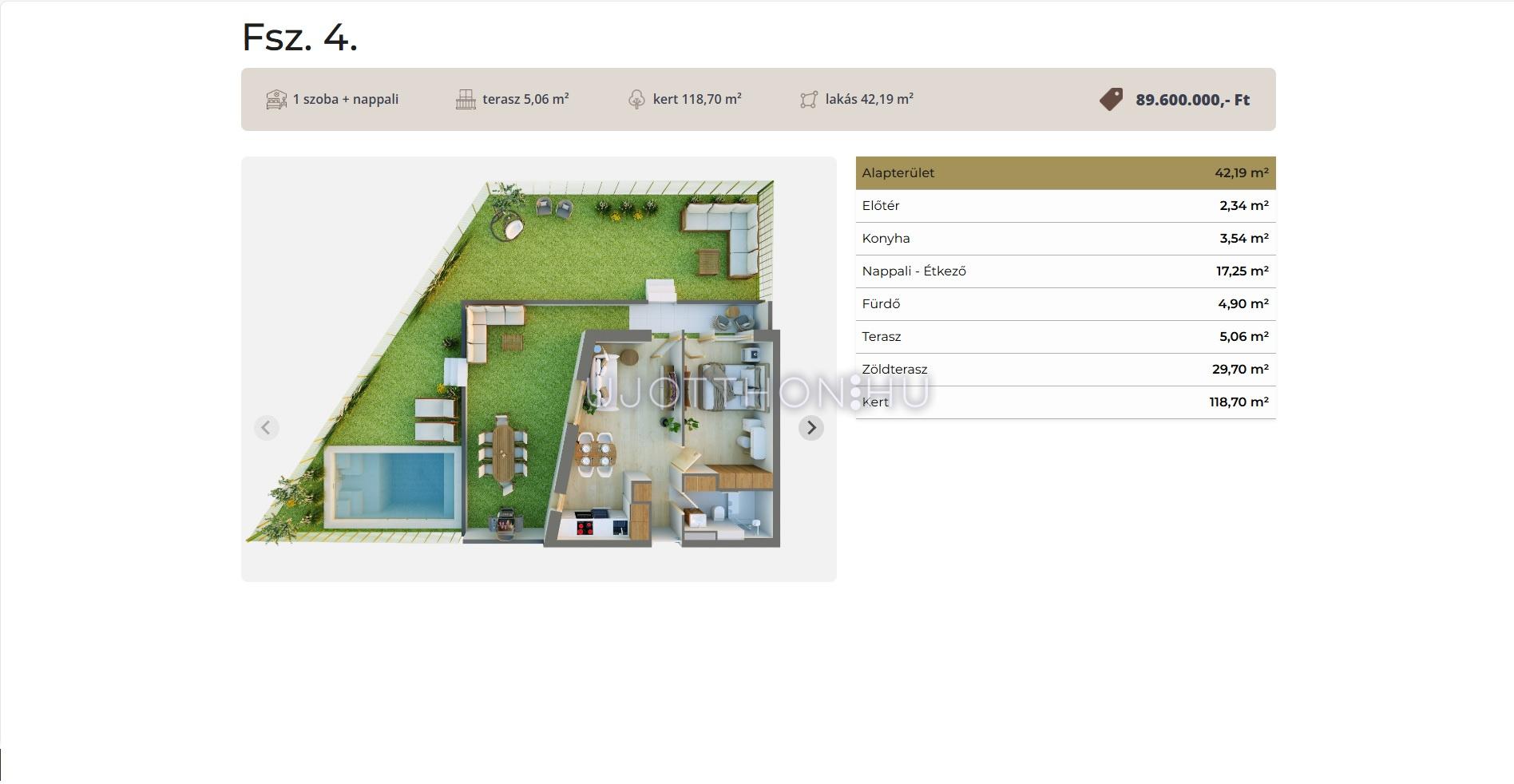Select the Nappali - Étkező row

click(1065, 271)
